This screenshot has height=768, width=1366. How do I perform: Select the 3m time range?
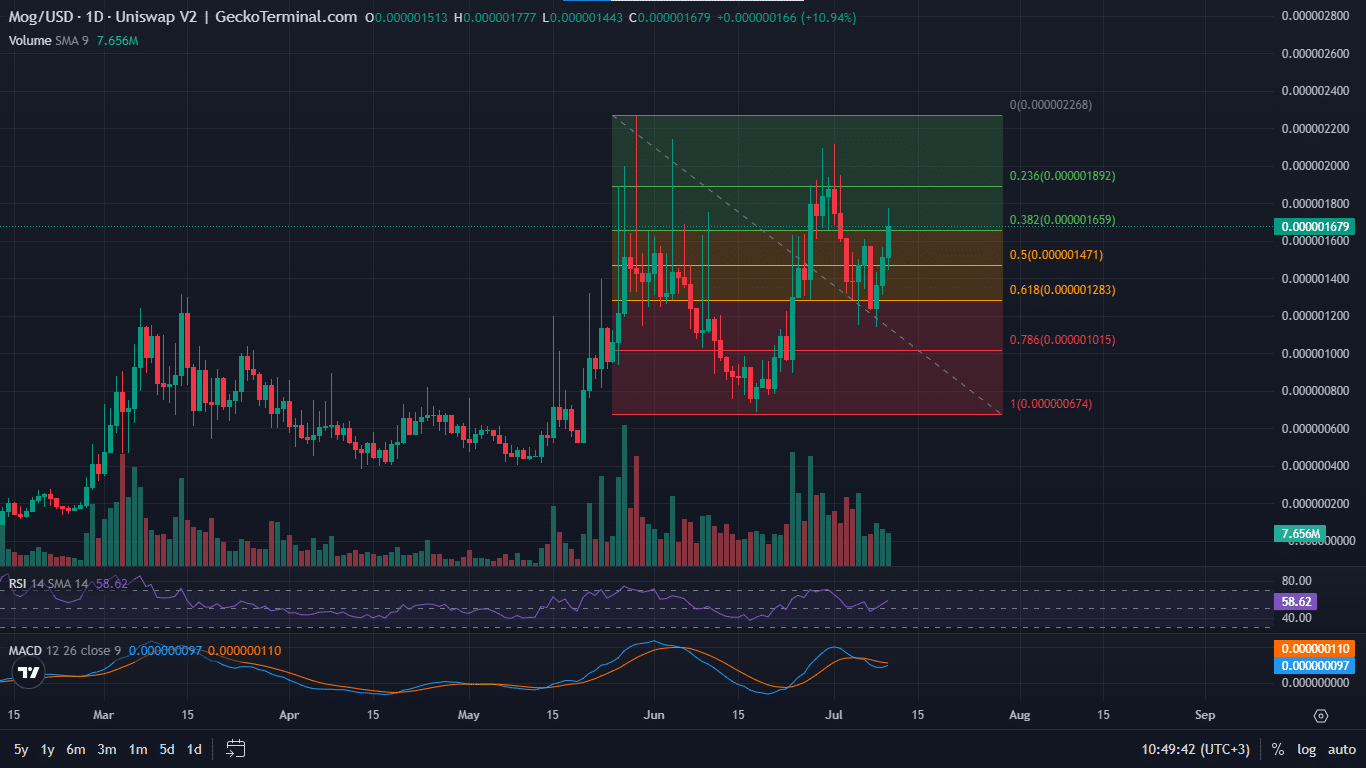(107, 749)
